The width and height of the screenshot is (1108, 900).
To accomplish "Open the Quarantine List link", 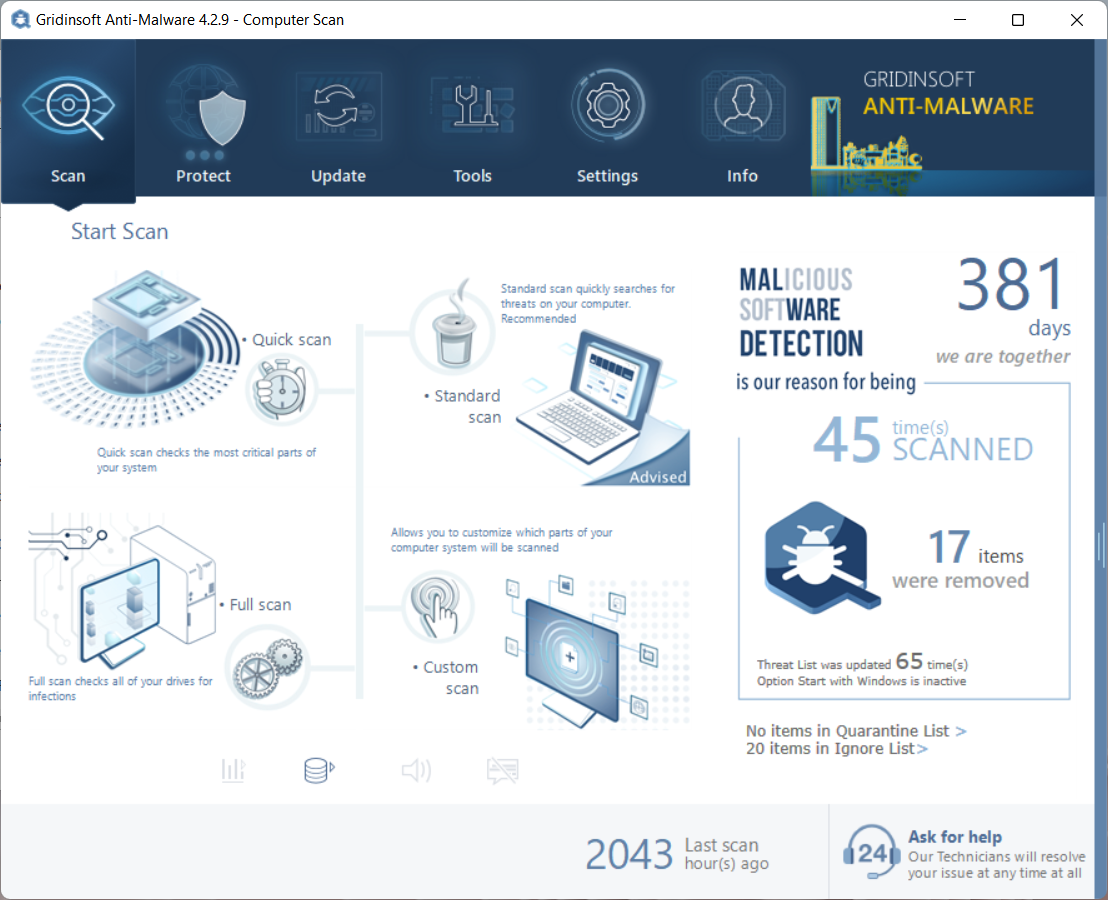I will (856, 730).
